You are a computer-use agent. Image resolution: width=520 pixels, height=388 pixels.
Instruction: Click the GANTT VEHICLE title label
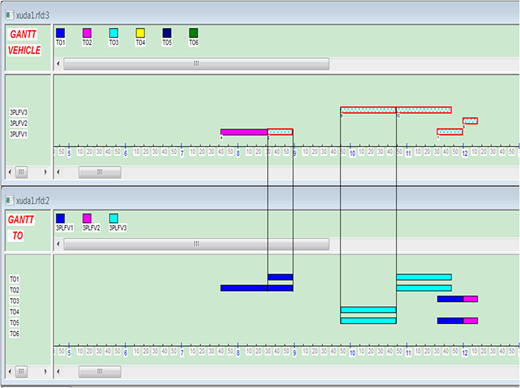coord(24,42)
